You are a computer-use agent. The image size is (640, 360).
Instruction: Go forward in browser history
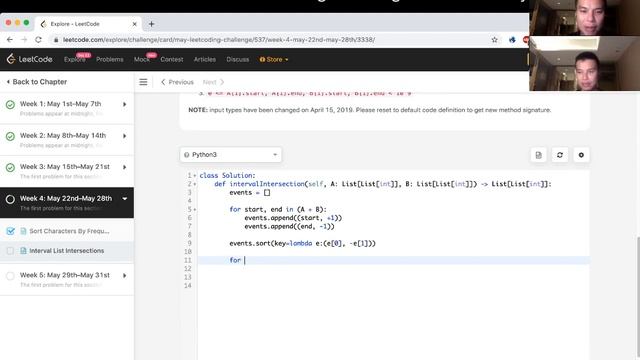coord(24,40)
